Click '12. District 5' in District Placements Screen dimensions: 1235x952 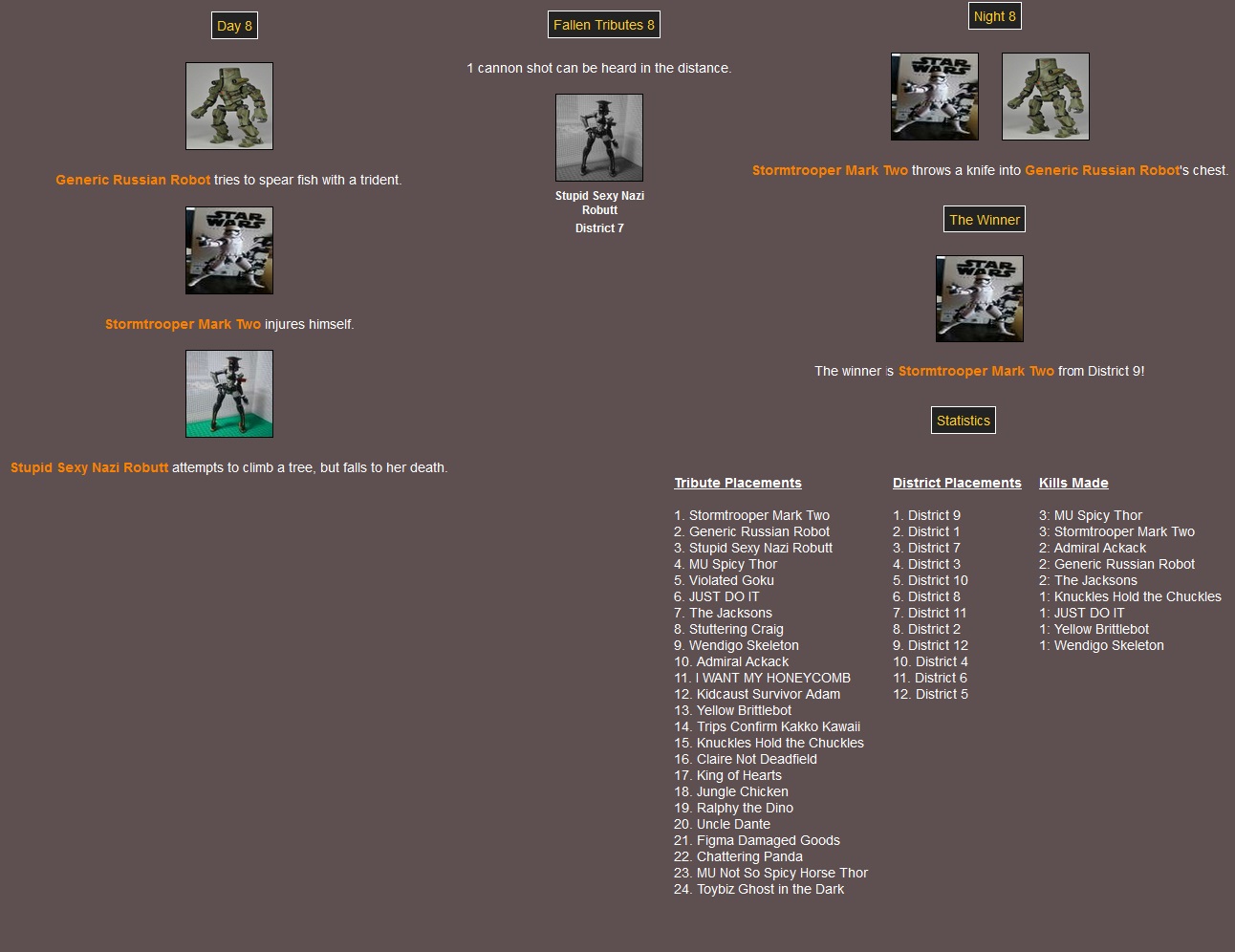click(930, 694)
